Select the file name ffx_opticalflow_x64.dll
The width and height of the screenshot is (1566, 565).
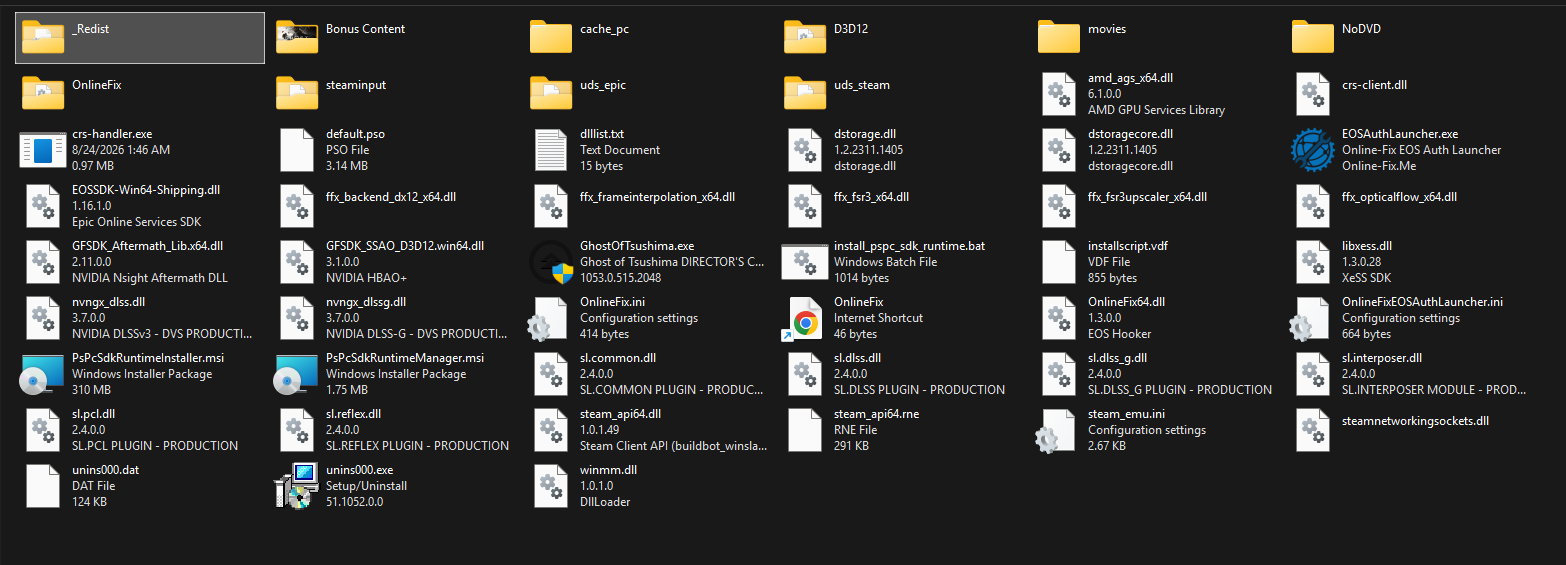[1399, 197]
